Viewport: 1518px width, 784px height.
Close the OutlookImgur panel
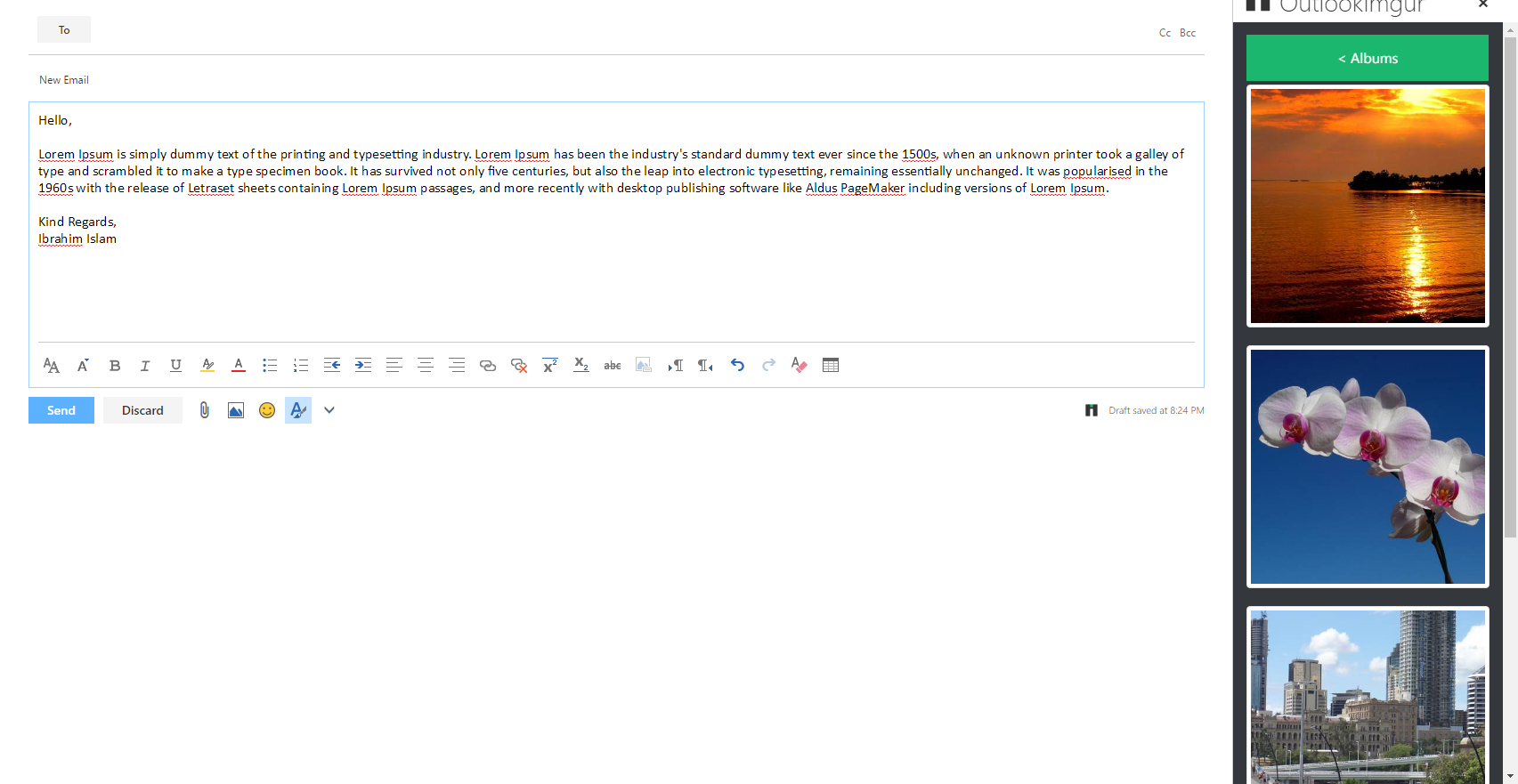(1483, 4)
